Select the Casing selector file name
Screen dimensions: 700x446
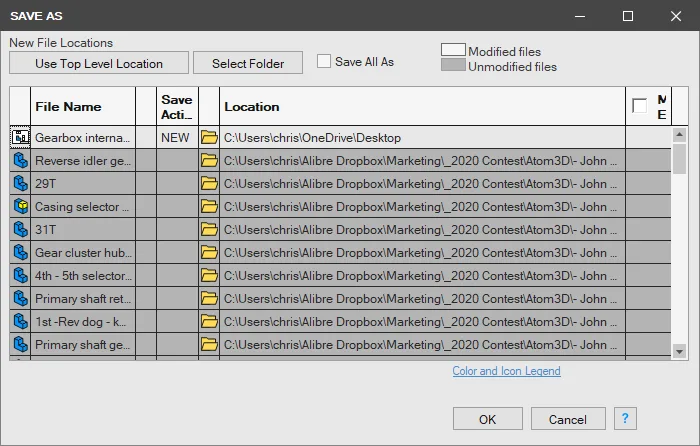coord(83,207)
